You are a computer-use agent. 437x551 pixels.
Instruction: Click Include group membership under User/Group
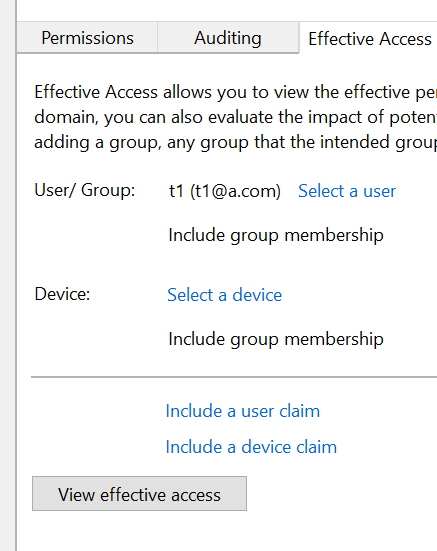pyautogui.click(x=276, y=235)
